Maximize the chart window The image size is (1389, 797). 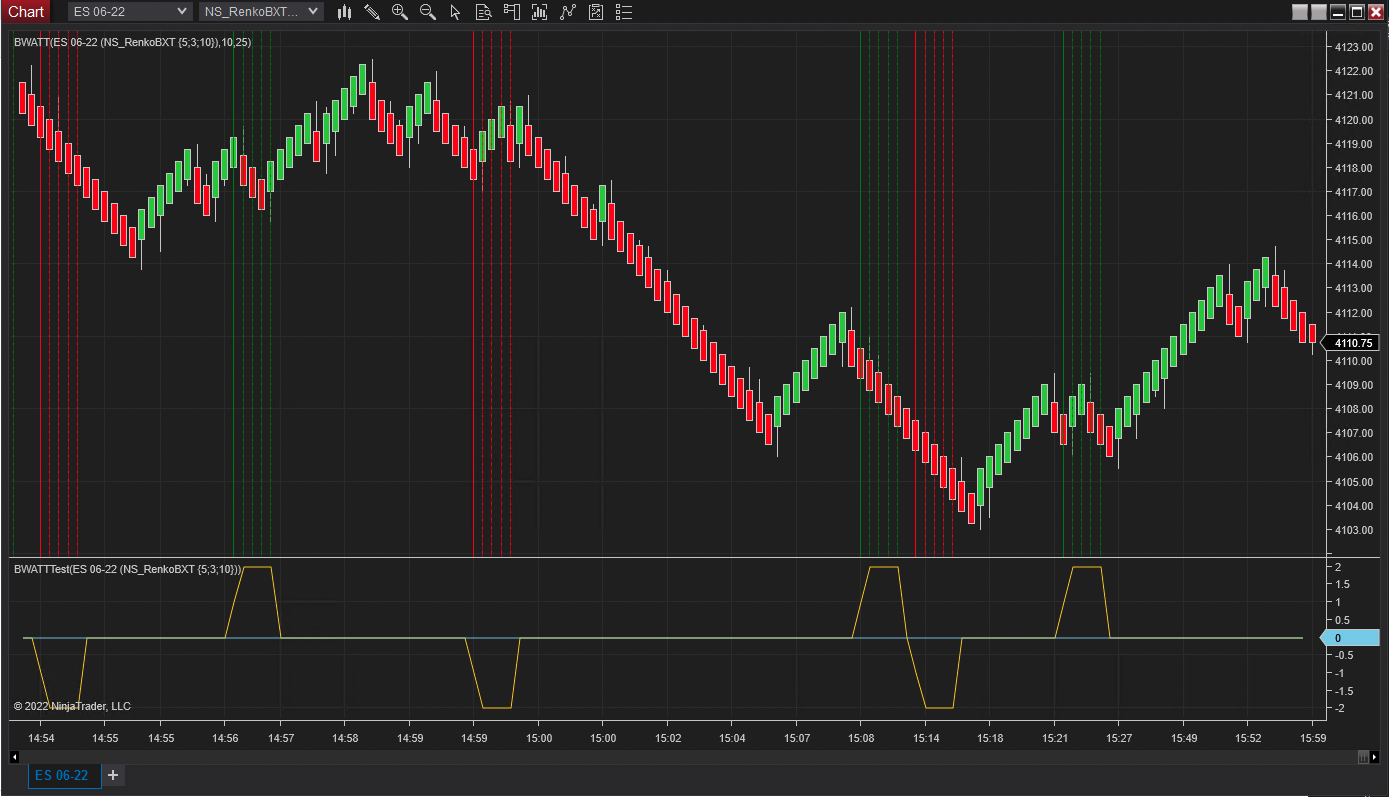click(1357, 12)
